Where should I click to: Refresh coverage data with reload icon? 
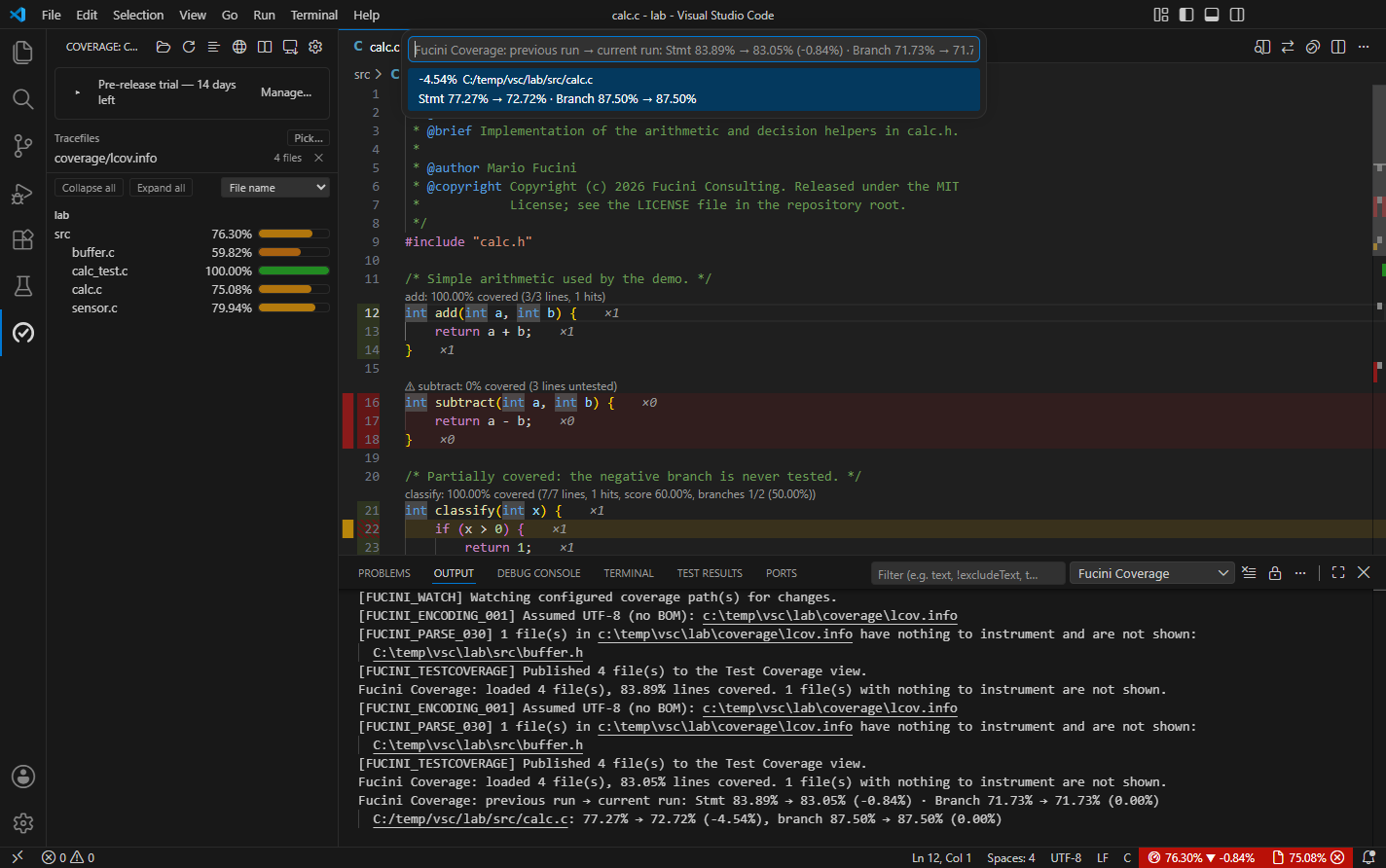pos(189,47)
